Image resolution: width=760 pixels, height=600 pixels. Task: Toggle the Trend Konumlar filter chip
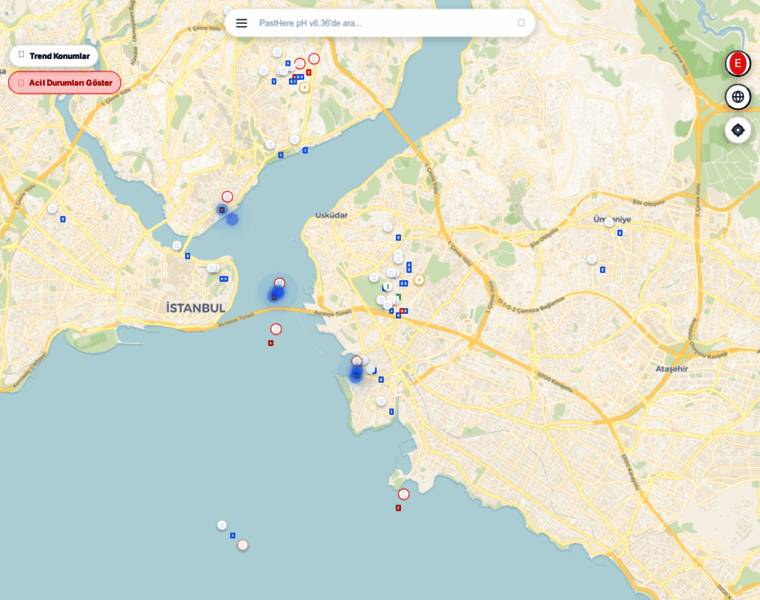pos(54,56)
